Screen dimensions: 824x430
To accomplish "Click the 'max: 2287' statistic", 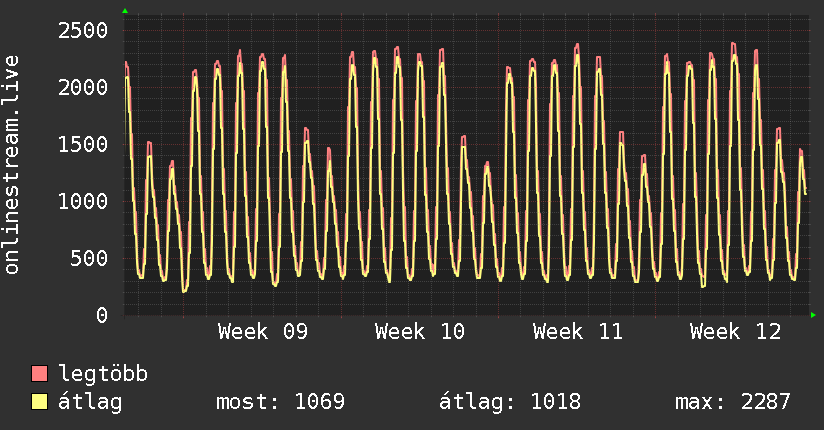I will [x=733, y=402].
